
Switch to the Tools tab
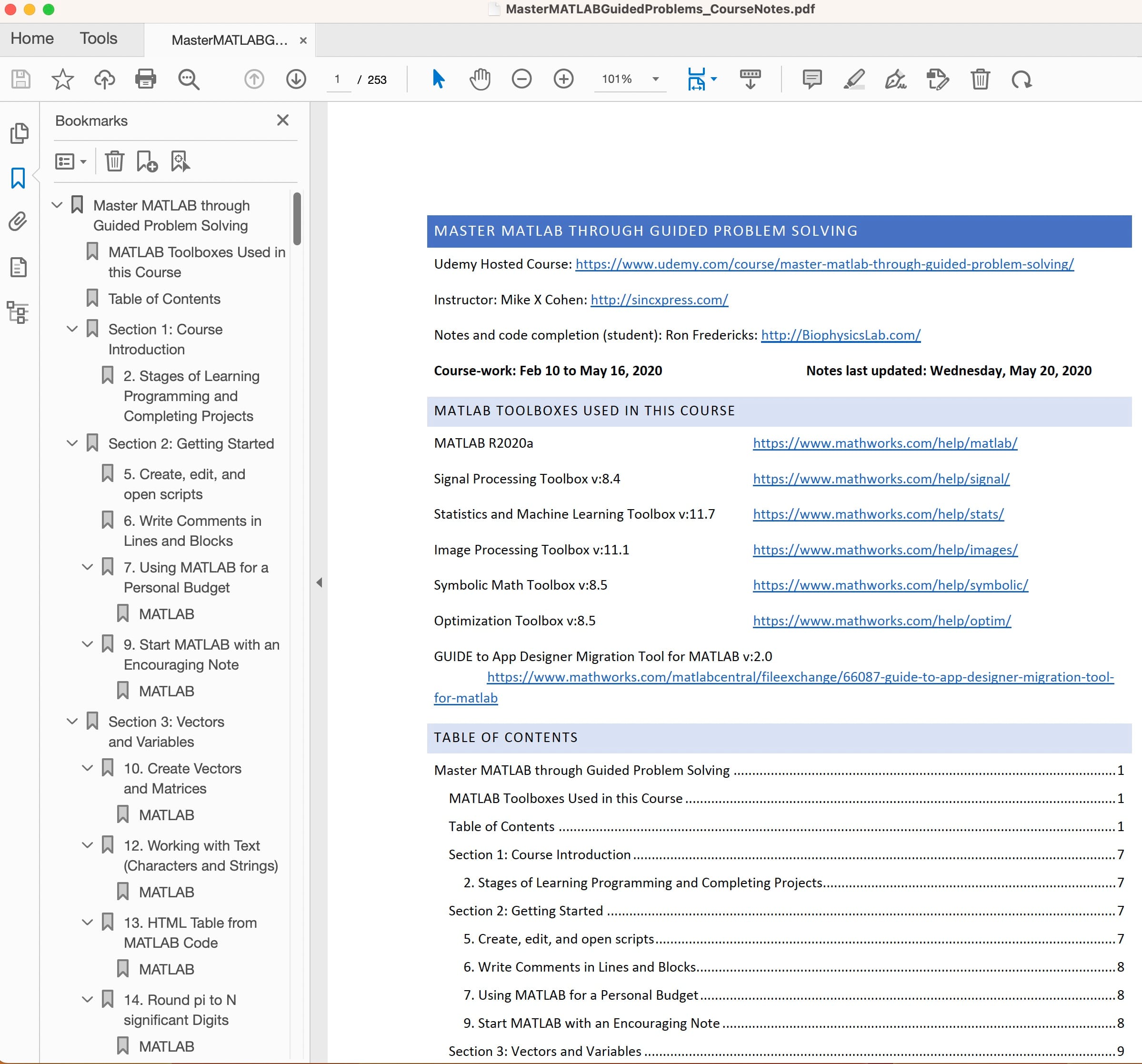[x=98, y=39]
